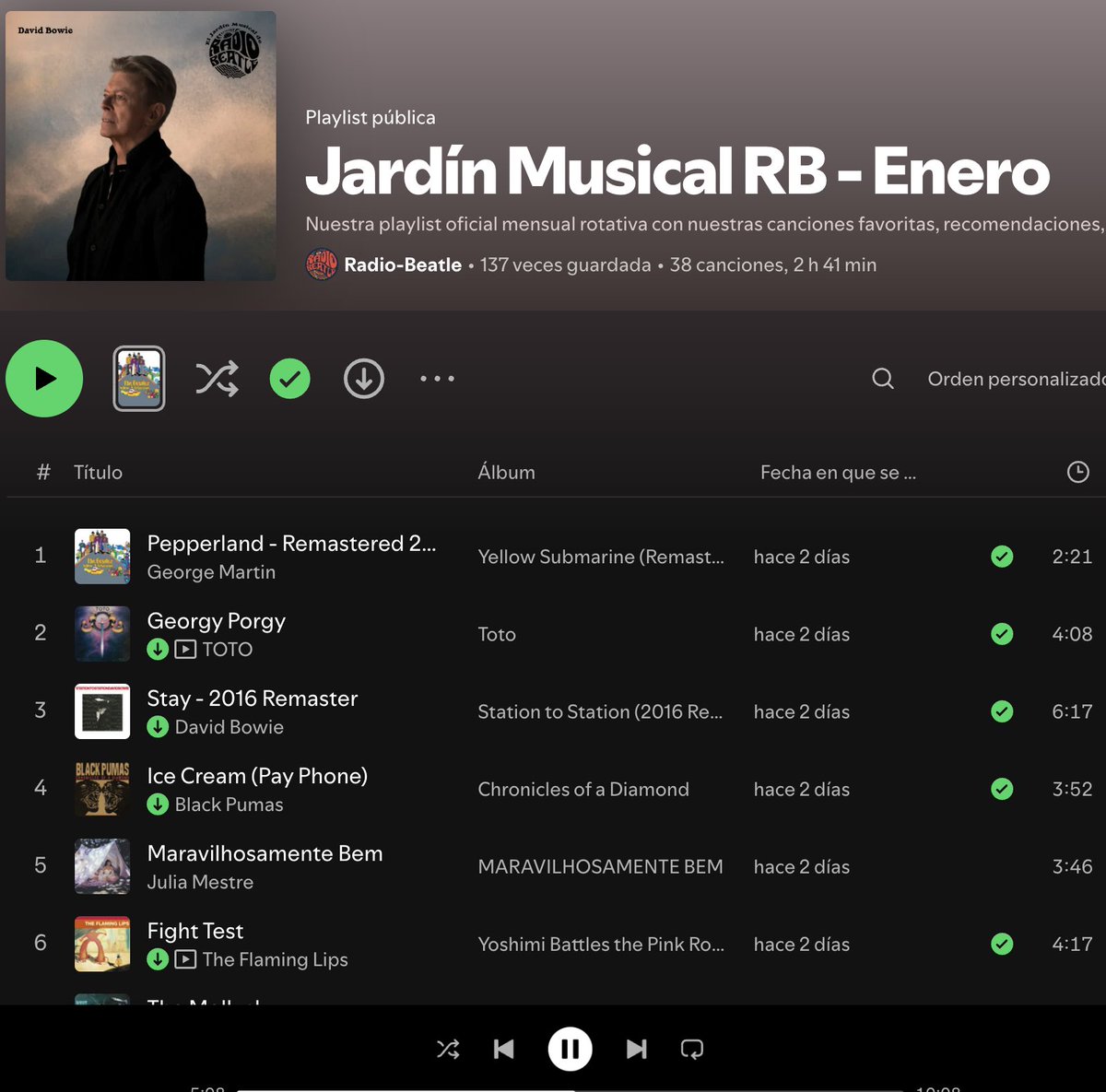Toggle saved checkmark for Fight Test row
This screenshot has width=1106, height=1092.
[x=1002, y=944]
